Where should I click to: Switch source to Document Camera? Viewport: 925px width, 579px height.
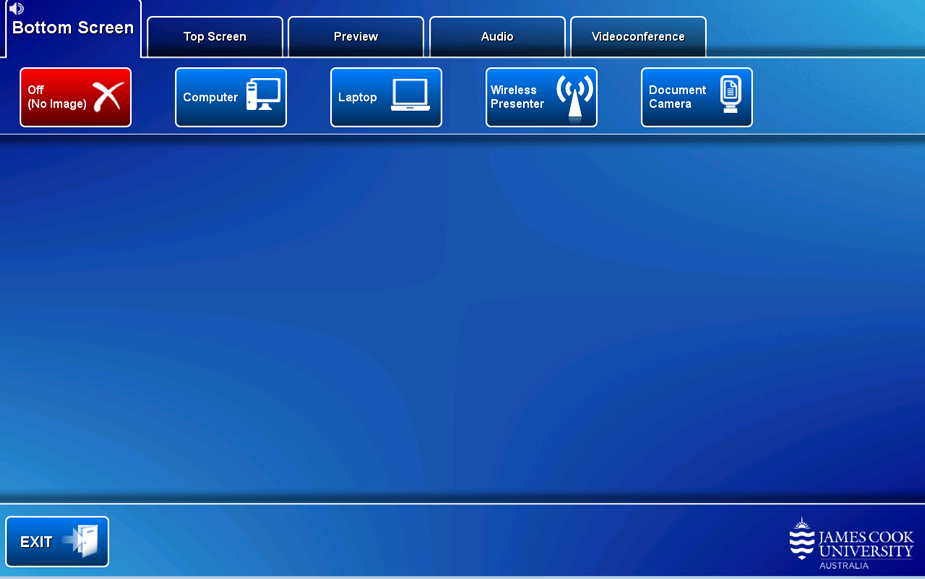pyautogui.click(x=697, y=97)
